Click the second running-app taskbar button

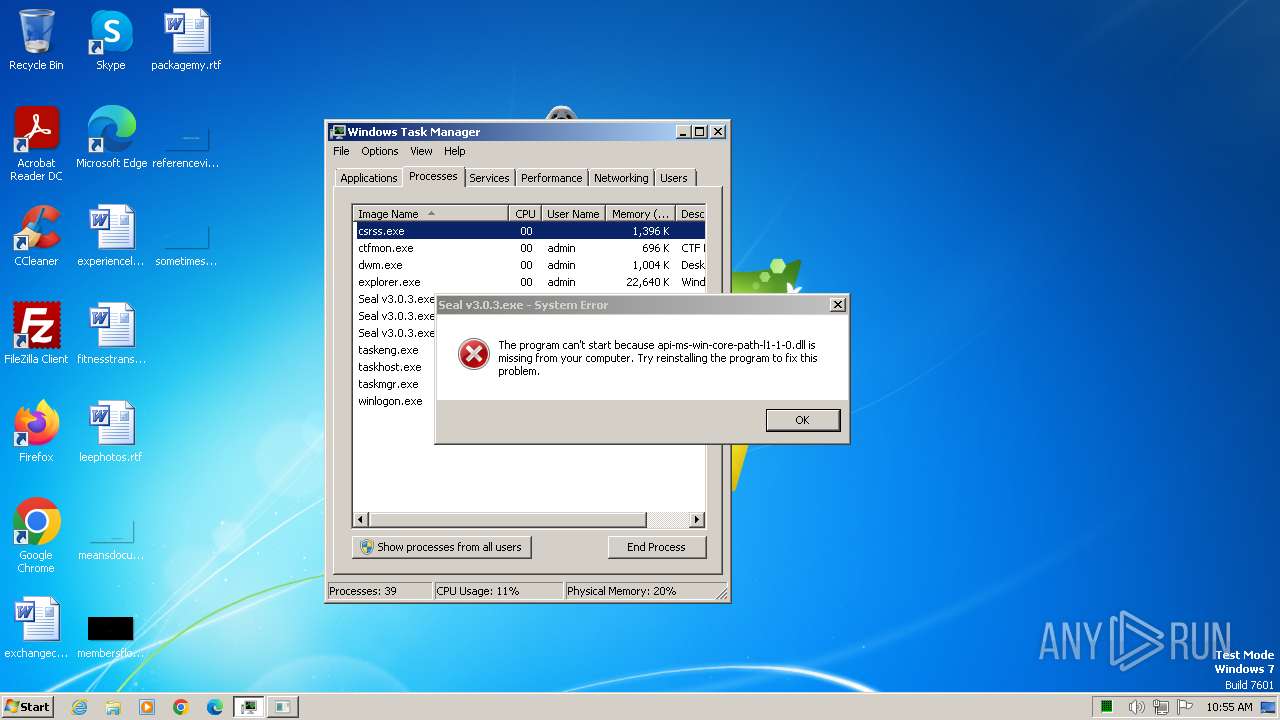(283, 707)
